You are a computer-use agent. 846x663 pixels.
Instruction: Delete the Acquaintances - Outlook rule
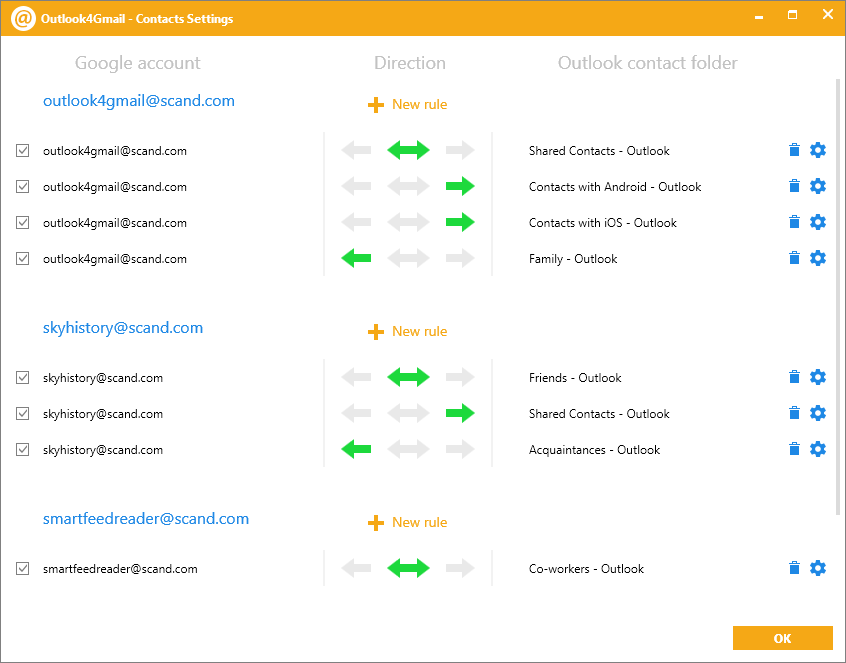click(x=794, y=449)
